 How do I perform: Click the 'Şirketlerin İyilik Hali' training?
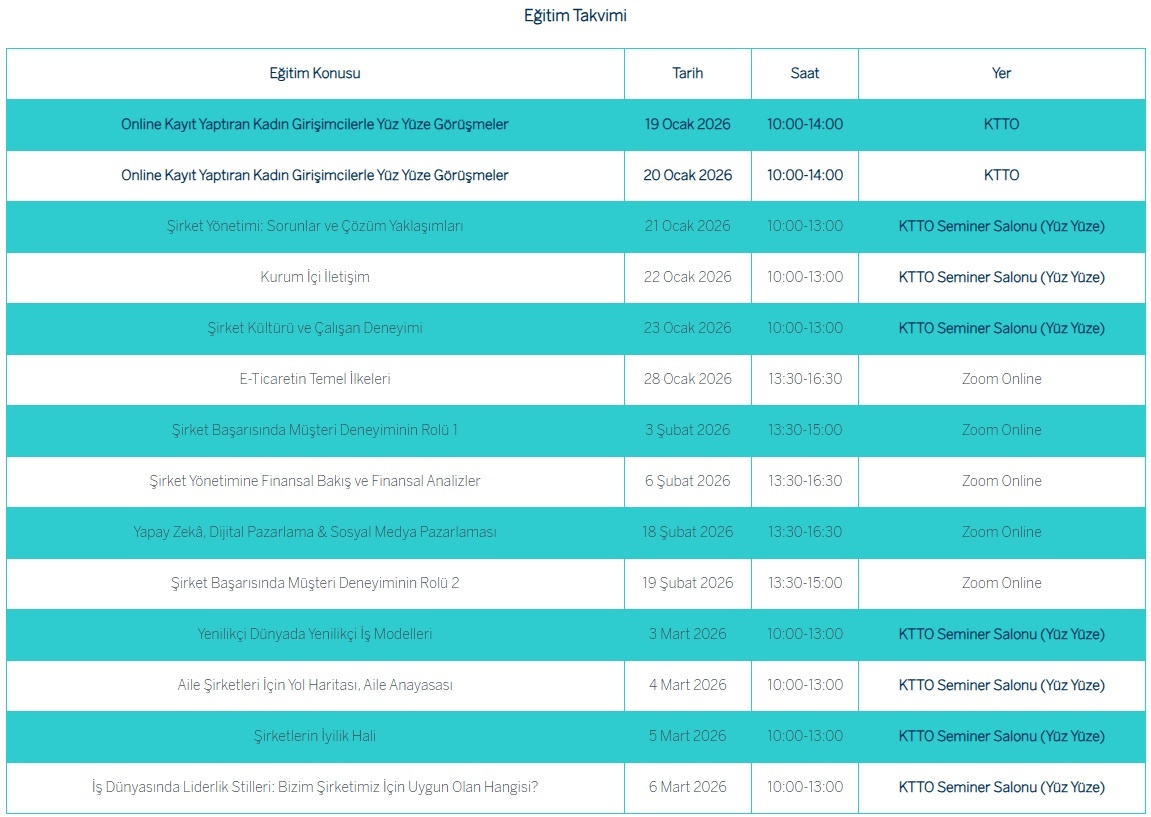[315, 736]
